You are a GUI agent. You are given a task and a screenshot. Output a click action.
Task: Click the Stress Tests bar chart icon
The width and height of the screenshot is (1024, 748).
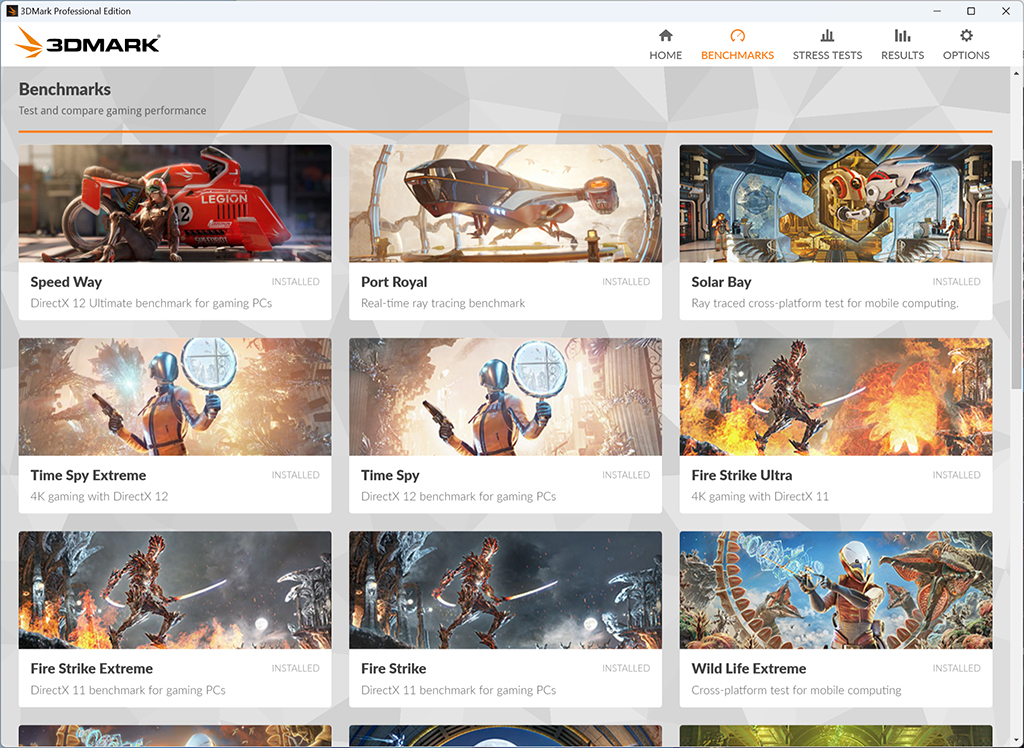tap(827, 35)
